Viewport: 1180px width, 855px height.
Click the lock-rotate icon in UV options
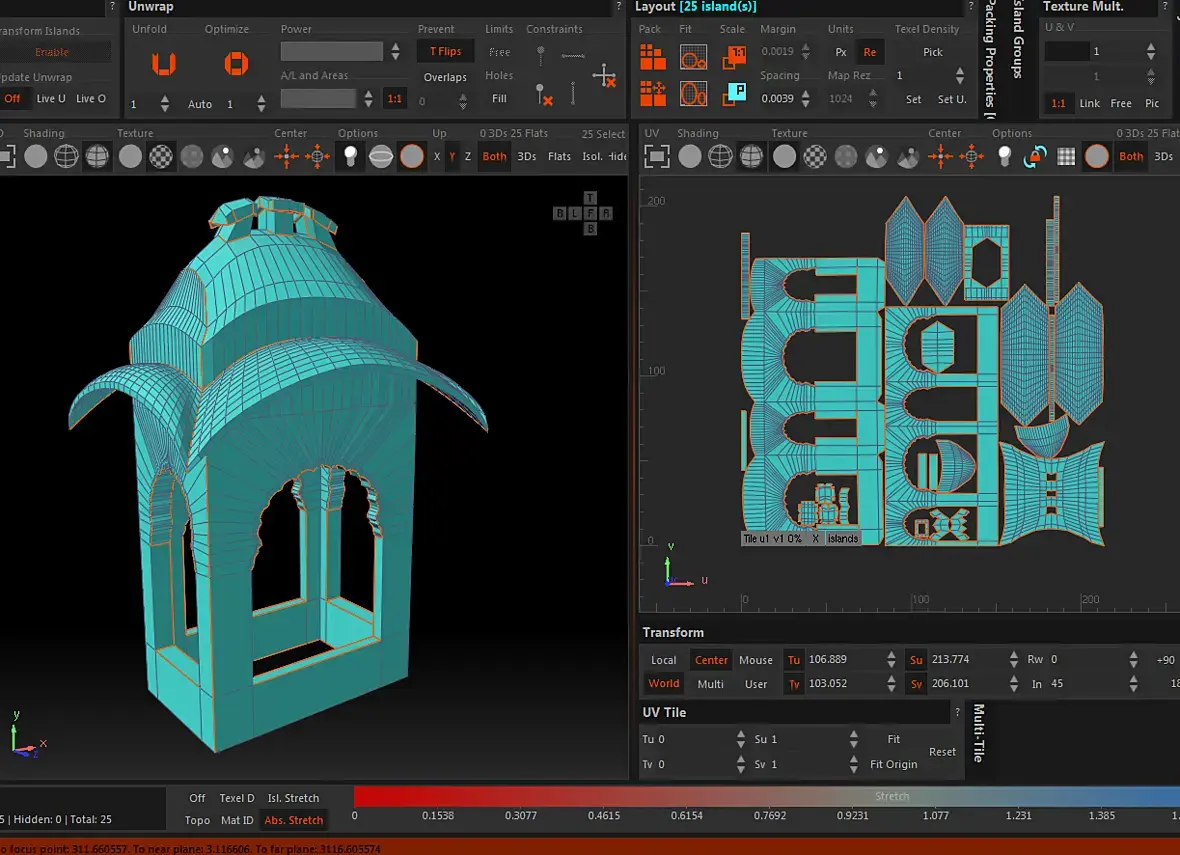coord(1036,156)
